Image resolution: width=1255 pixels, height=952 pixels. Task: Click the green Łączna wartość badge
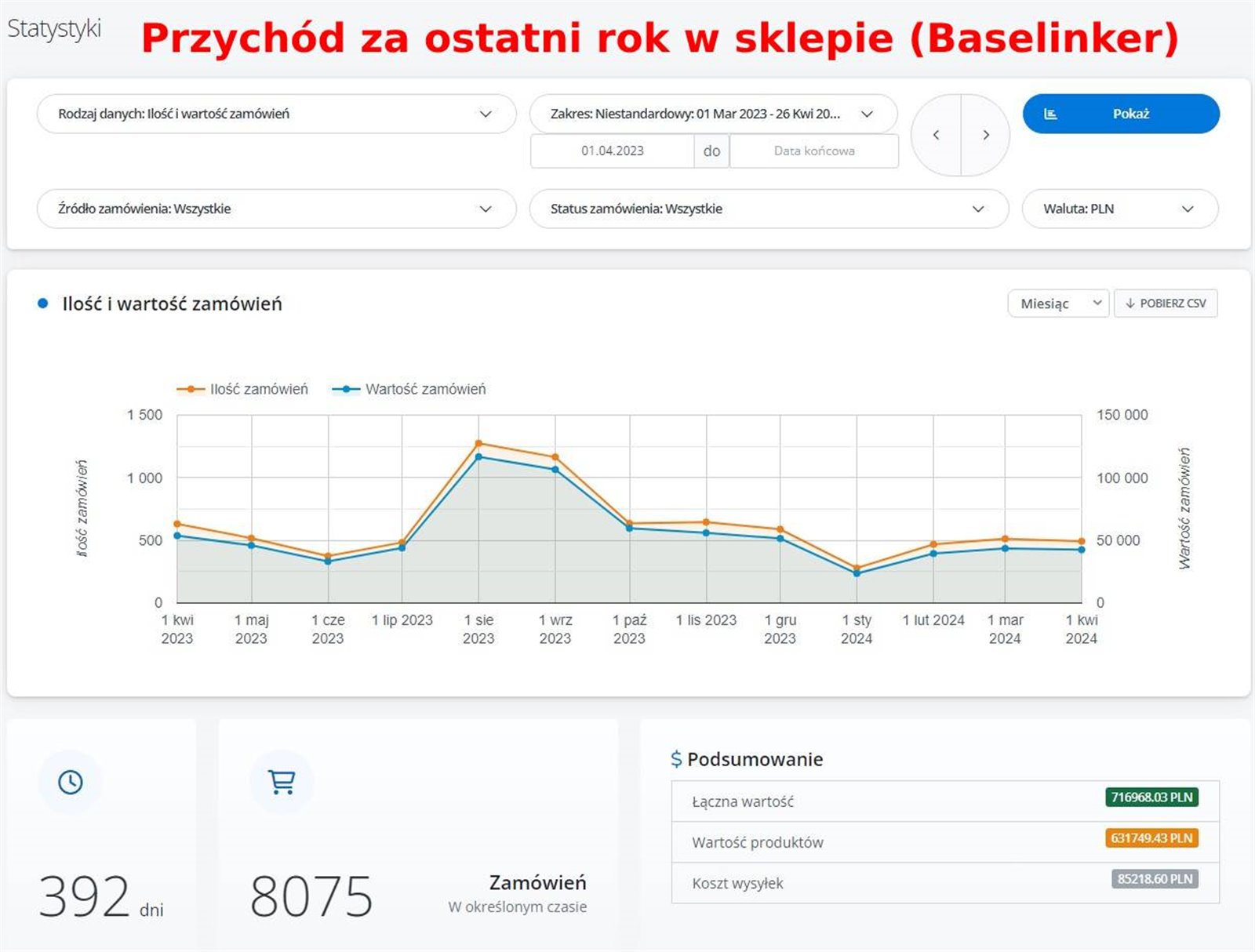(1151, 798)
